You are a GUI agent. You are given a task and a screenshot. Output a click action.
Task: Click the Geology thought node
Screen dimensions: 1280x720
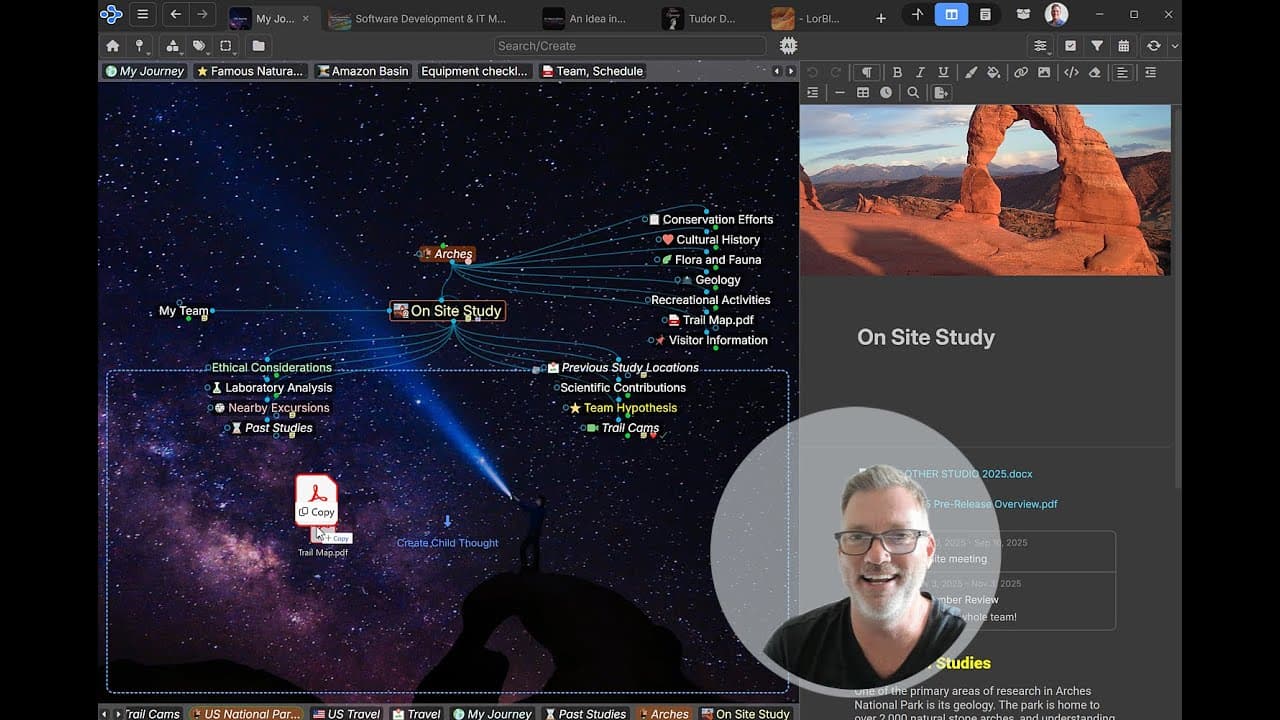point(717,280)
